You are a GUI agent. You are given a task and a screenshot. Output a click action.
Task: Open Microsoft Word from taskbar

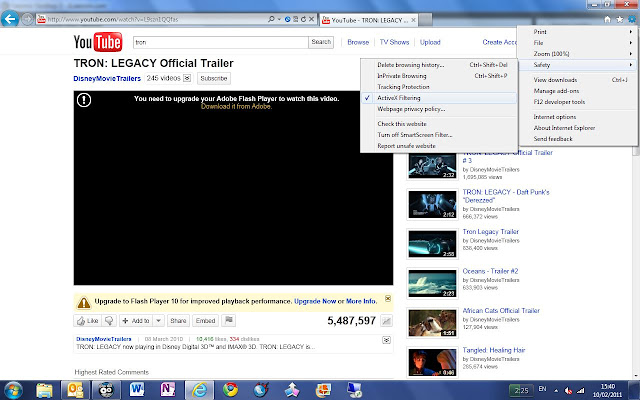click(x=137, y=390)
